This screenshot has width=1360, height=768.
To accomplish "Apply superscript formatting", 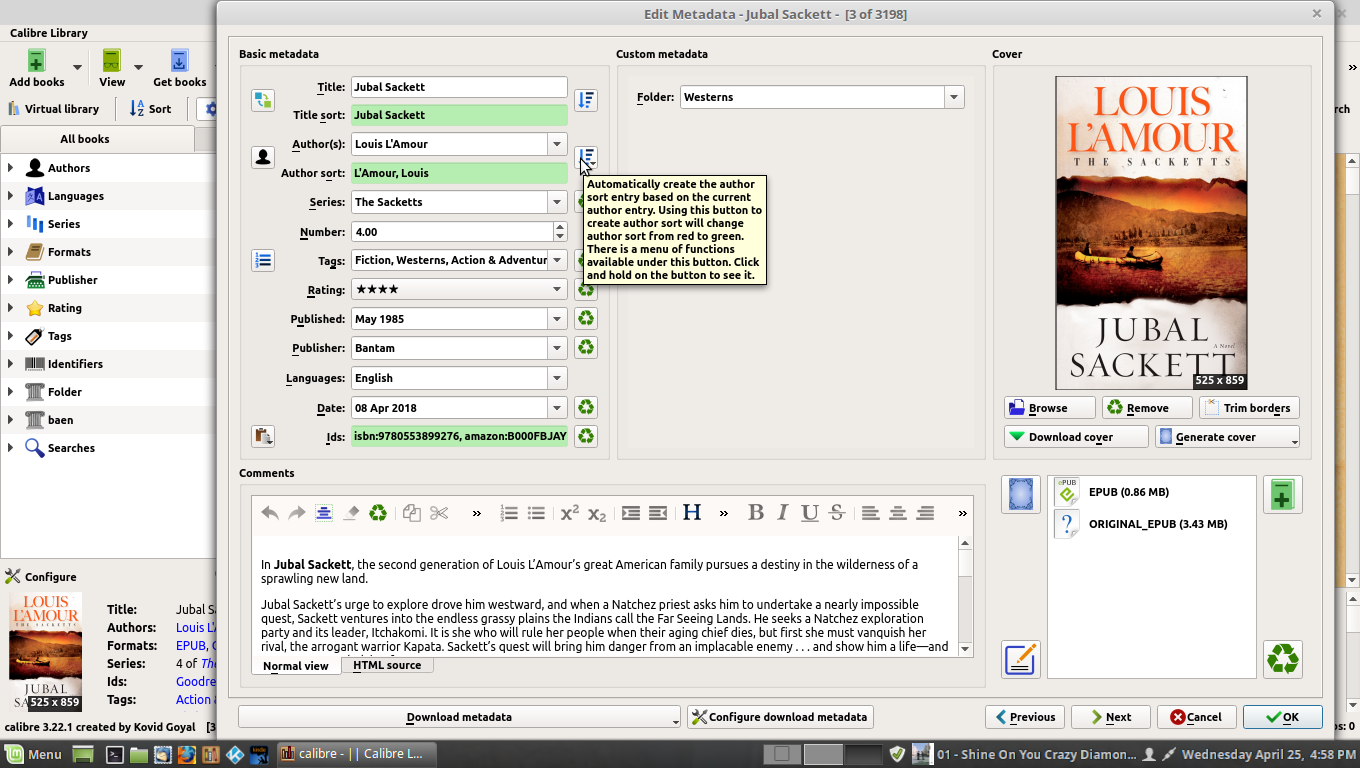I will [x=570, y=513].
